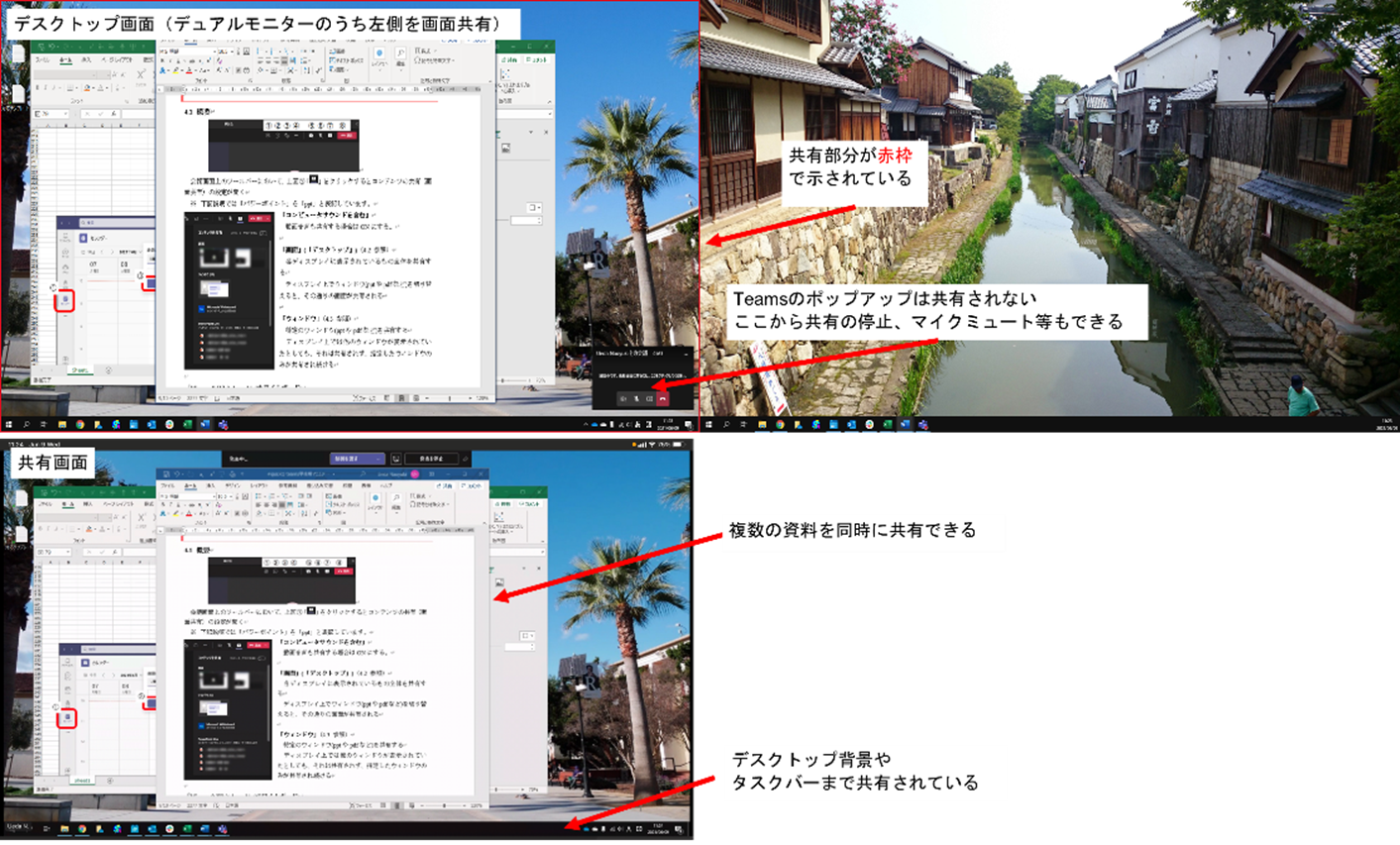This screenshot has width=1400, height=845.
Task: Adjust the Word zoom slider in the red-framed desktop
Action: pyautogui.click(x=451, y=398)
